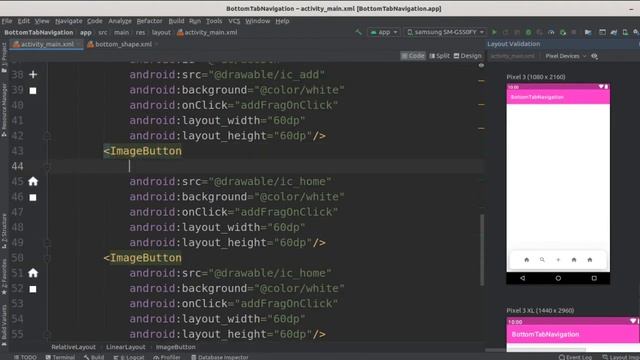Open the samsung SM-G550FY device dropdown
Screen dimensions: 640x360
(446, 32)
